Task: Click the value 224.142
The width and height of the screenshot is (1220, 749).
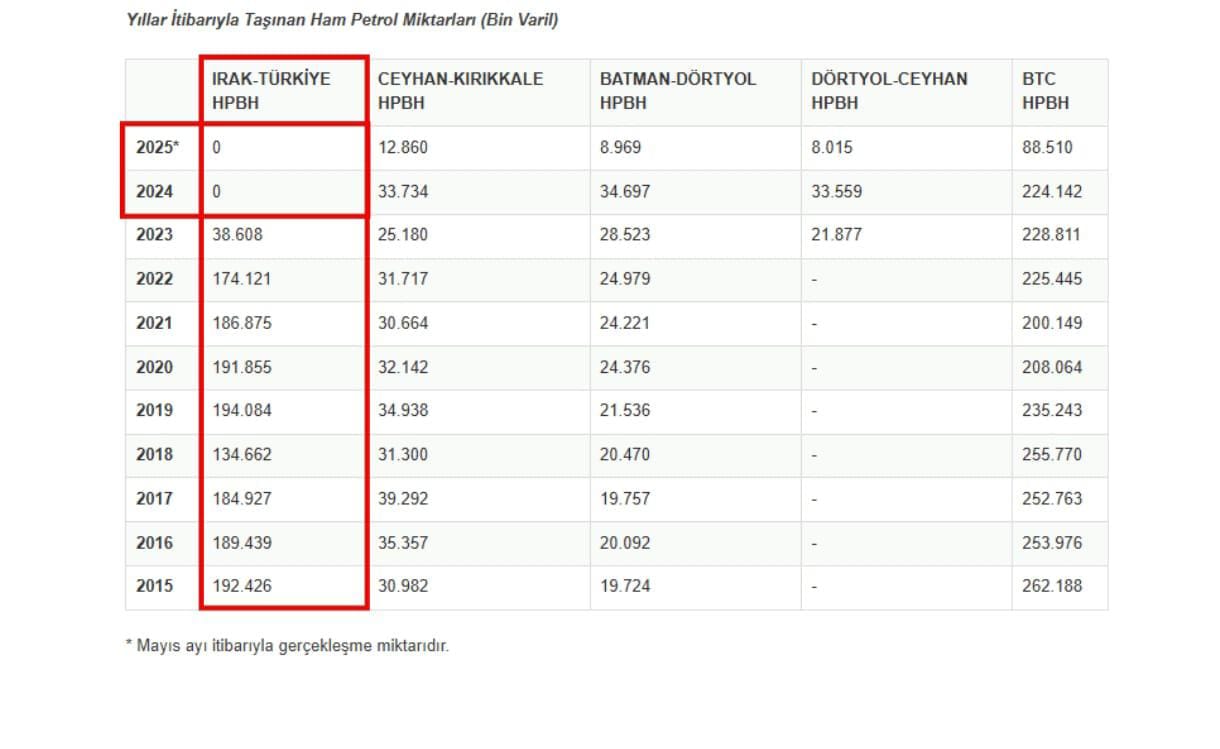Action: point(1052,192)
